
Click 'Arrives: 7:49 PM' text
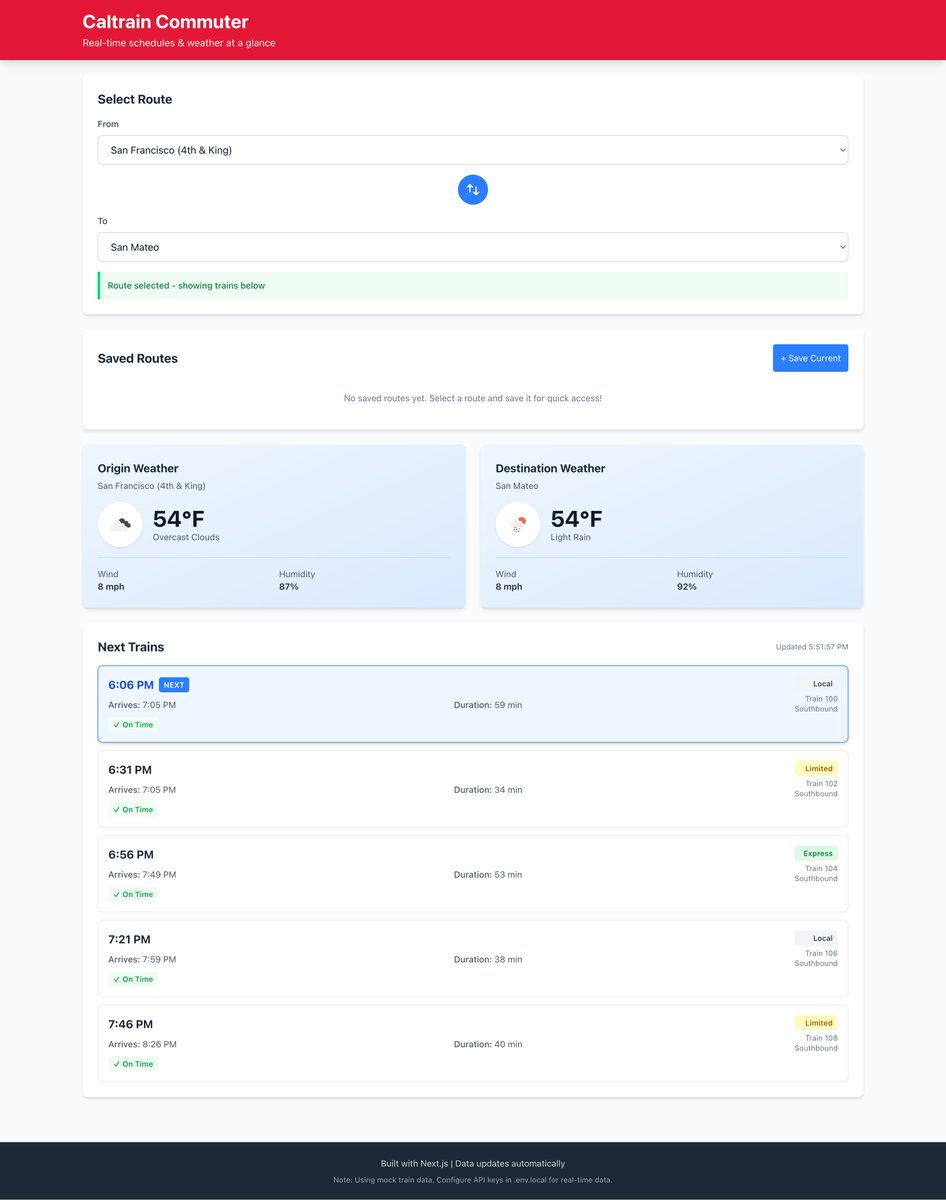pyautogui.click(x=142, y=875)
